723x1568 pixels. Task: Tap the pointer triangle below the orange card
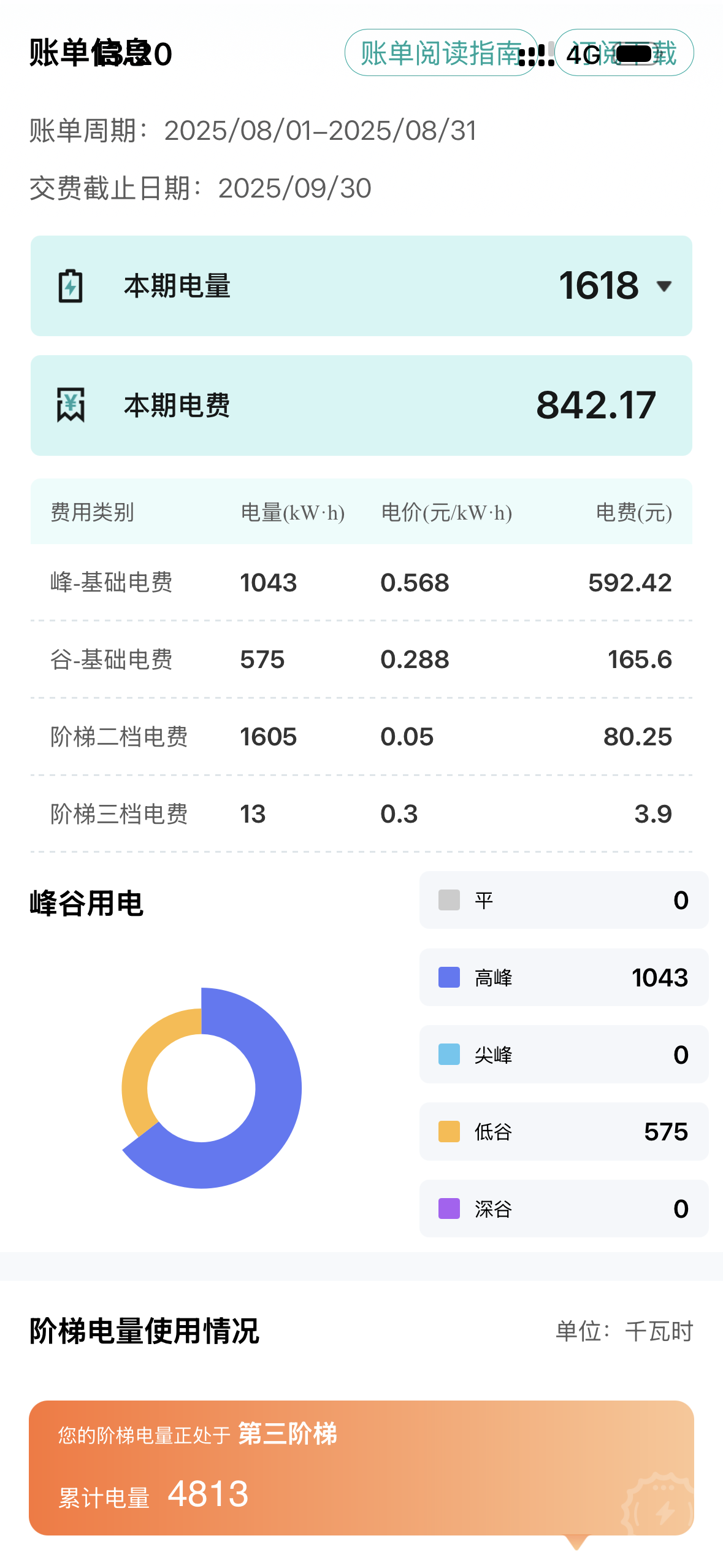(x=576, y=1542)
